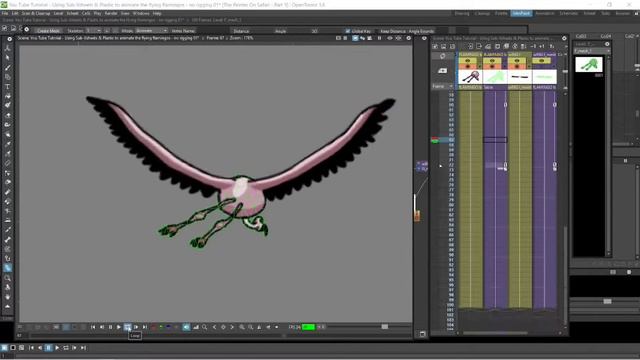Image resolution: width=640 pixels, height=360 pixels.
Task: Select the Zoom magnifier tool in the toolbox
Action: pyautogui.click(x=7, y=278)
